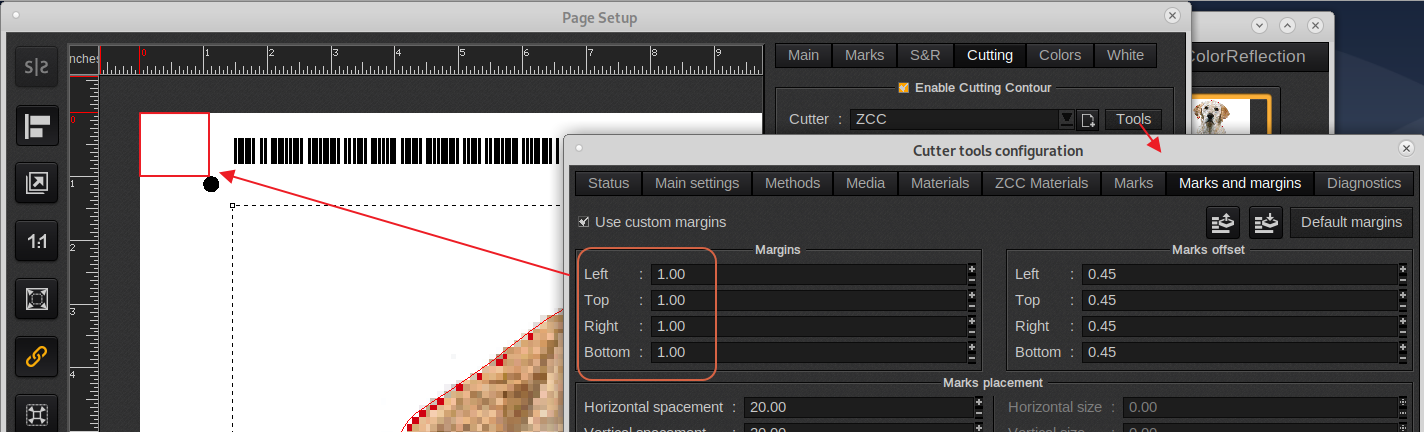This screenshot has width=1424, height=432.
Task: Click the Marks offset Right field
Action: click(x=1238, y=326)
